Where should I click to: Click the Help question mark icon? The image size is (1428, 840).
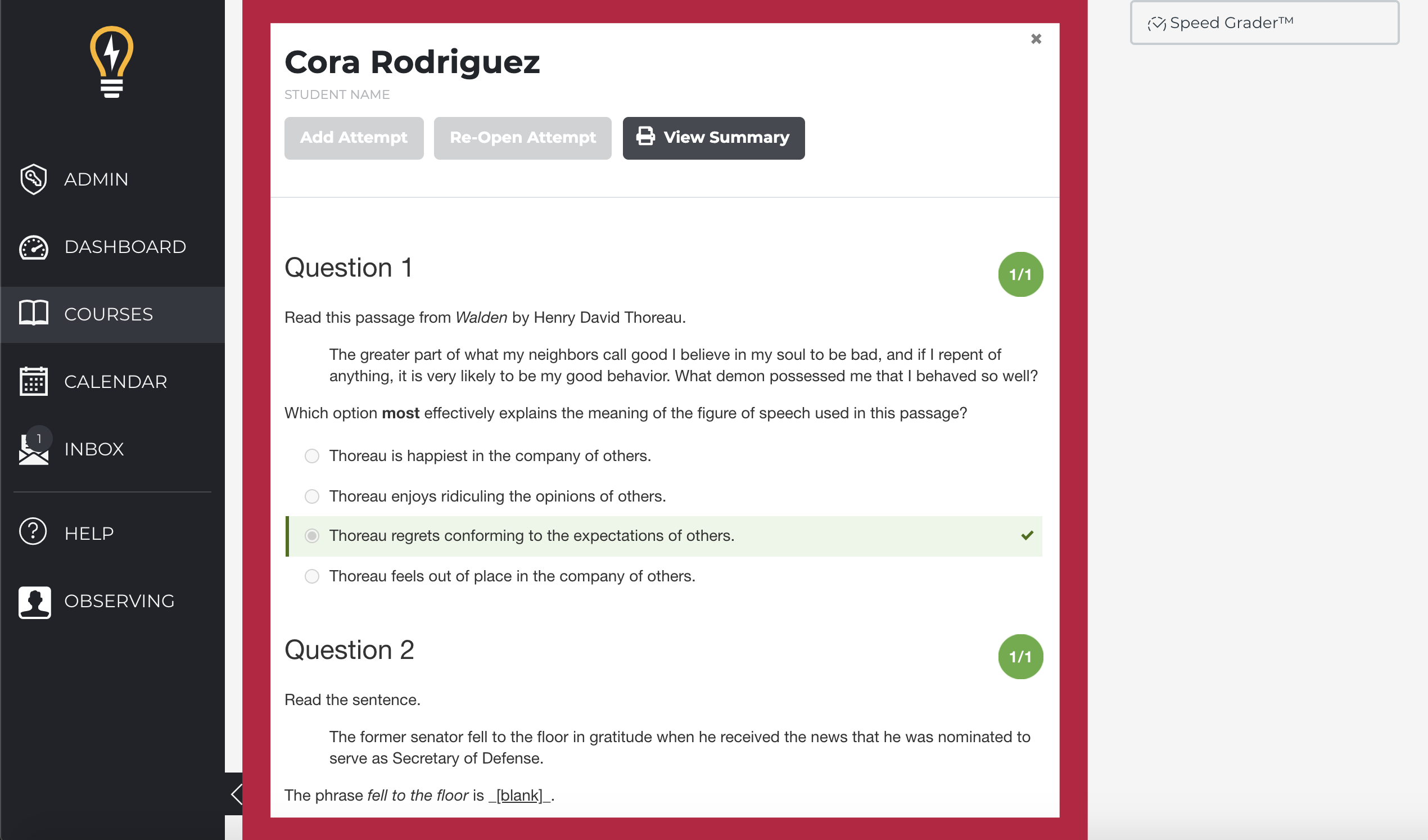(33, 532)
